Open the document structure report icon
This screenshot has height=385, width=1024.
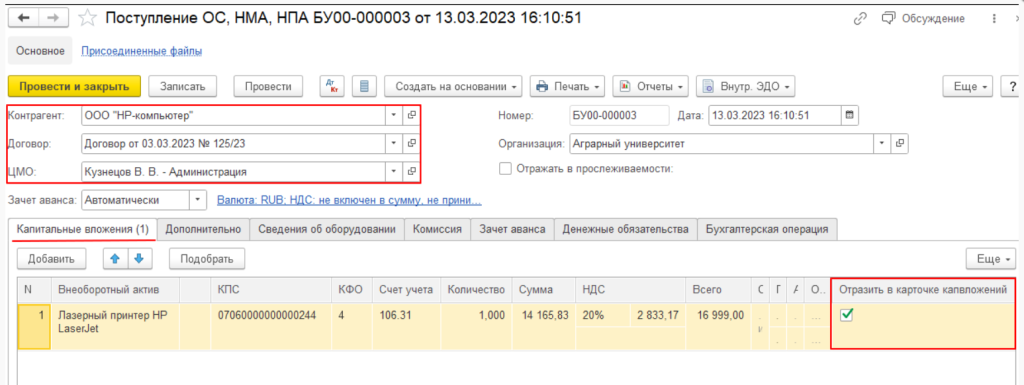pos(364,86)
